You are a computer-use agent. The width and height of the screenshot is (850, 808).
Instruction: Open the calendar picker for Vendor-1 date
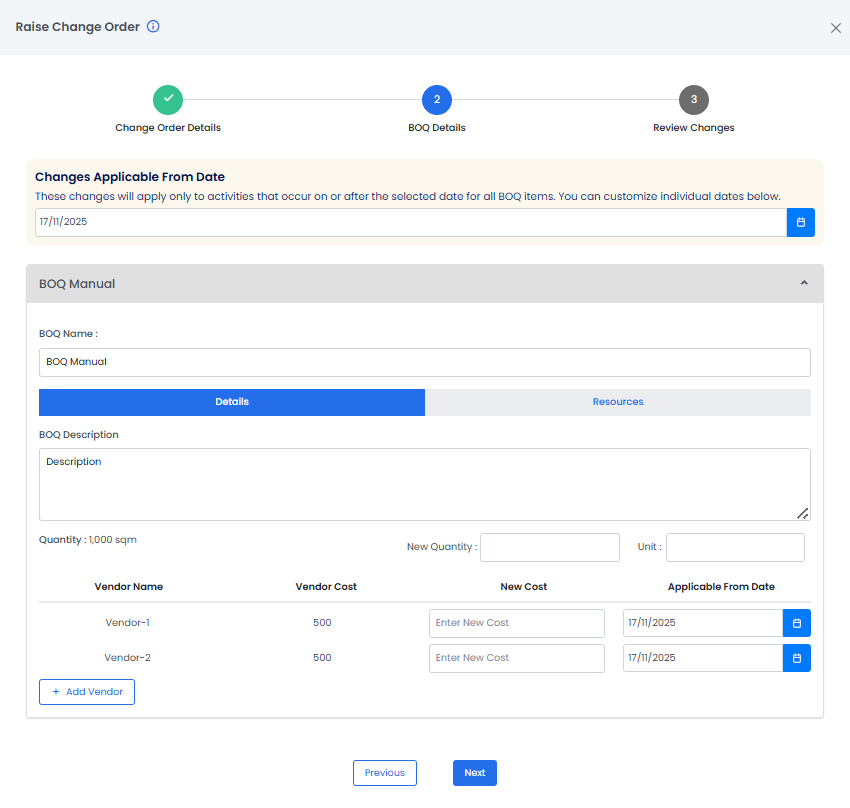pyautogui.click(x=796, y=623)
